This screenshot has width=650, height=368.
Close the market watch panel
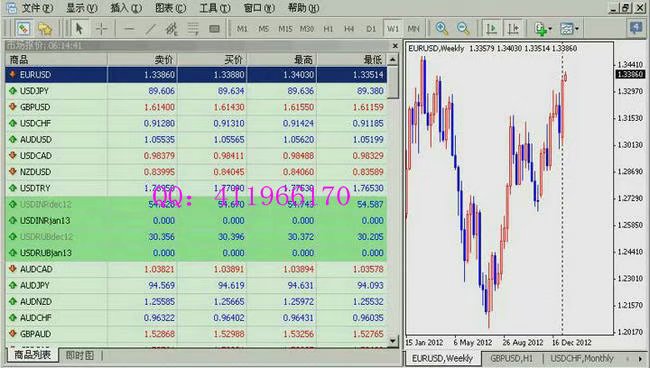tap(395, 46)
